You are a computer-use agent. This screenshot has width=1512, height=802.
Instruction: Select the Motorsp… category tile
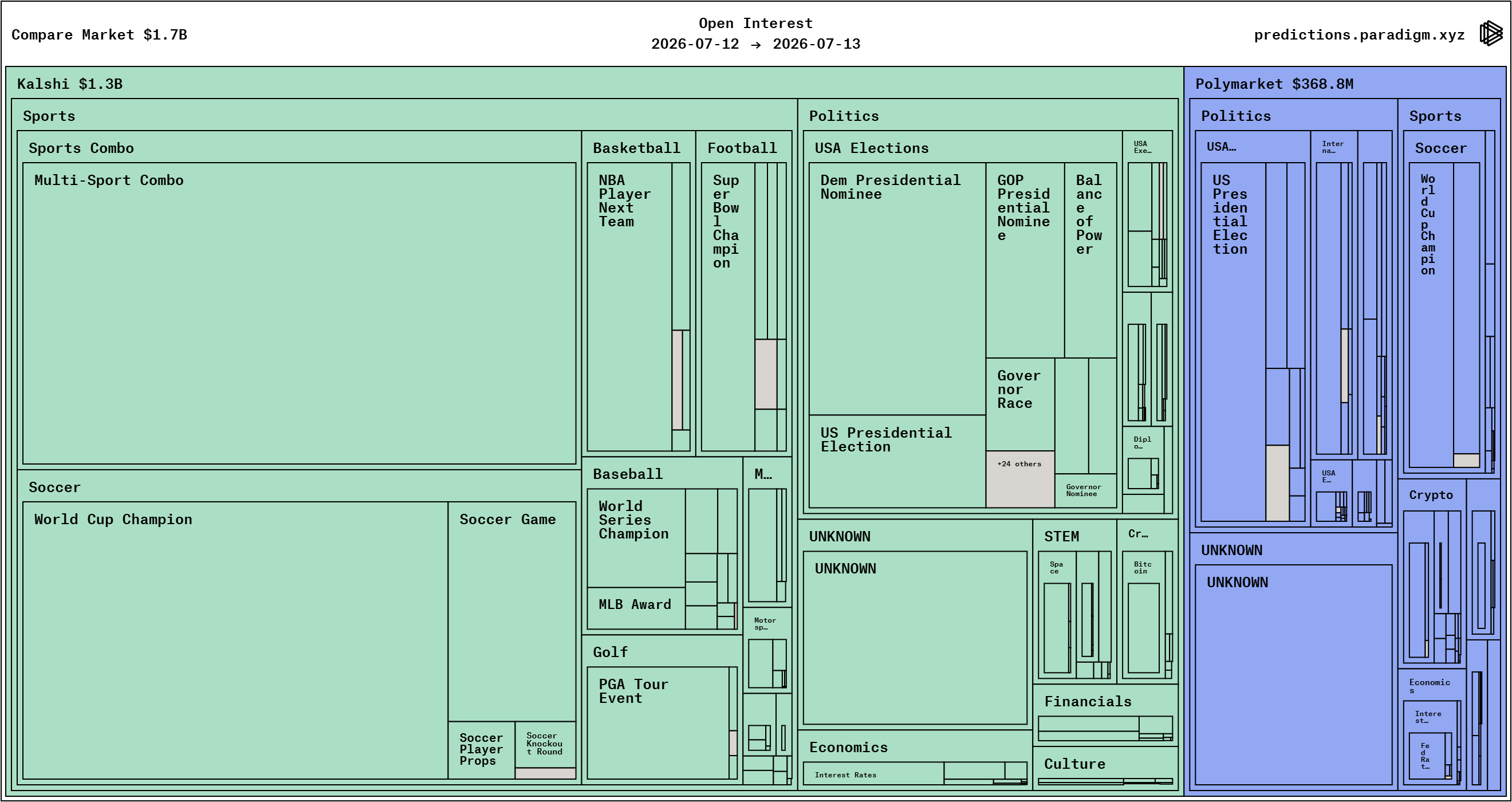[767, 650]
